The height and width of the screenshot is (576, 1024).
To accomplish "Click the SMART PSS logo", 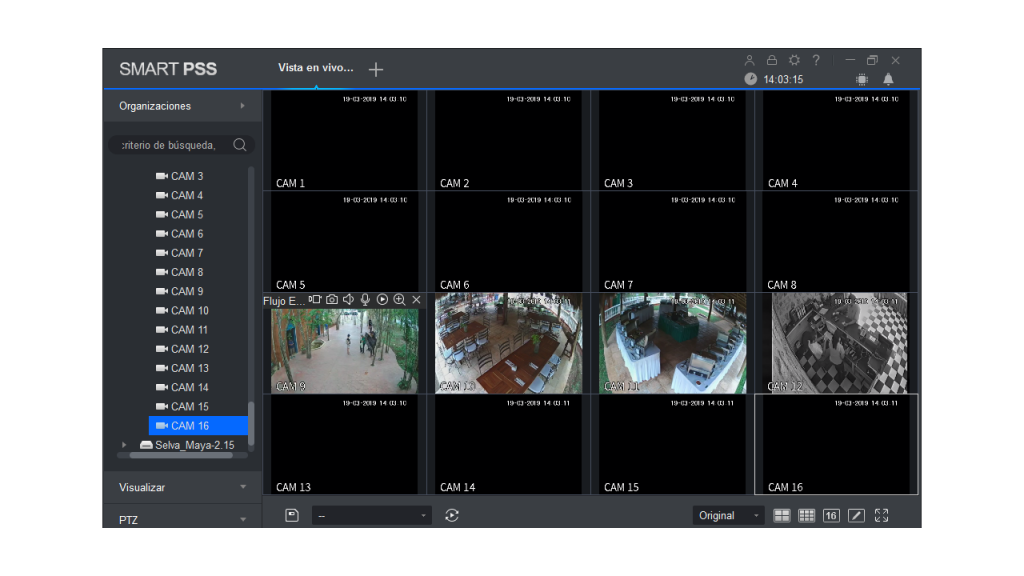I will (x=168, y=69).
